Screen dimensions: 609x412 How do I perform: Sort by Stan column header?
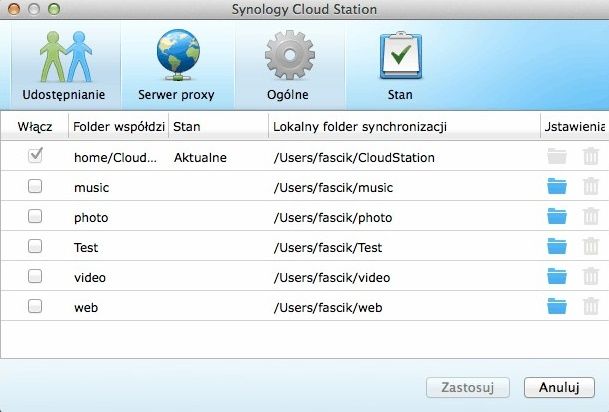[219, 127]
